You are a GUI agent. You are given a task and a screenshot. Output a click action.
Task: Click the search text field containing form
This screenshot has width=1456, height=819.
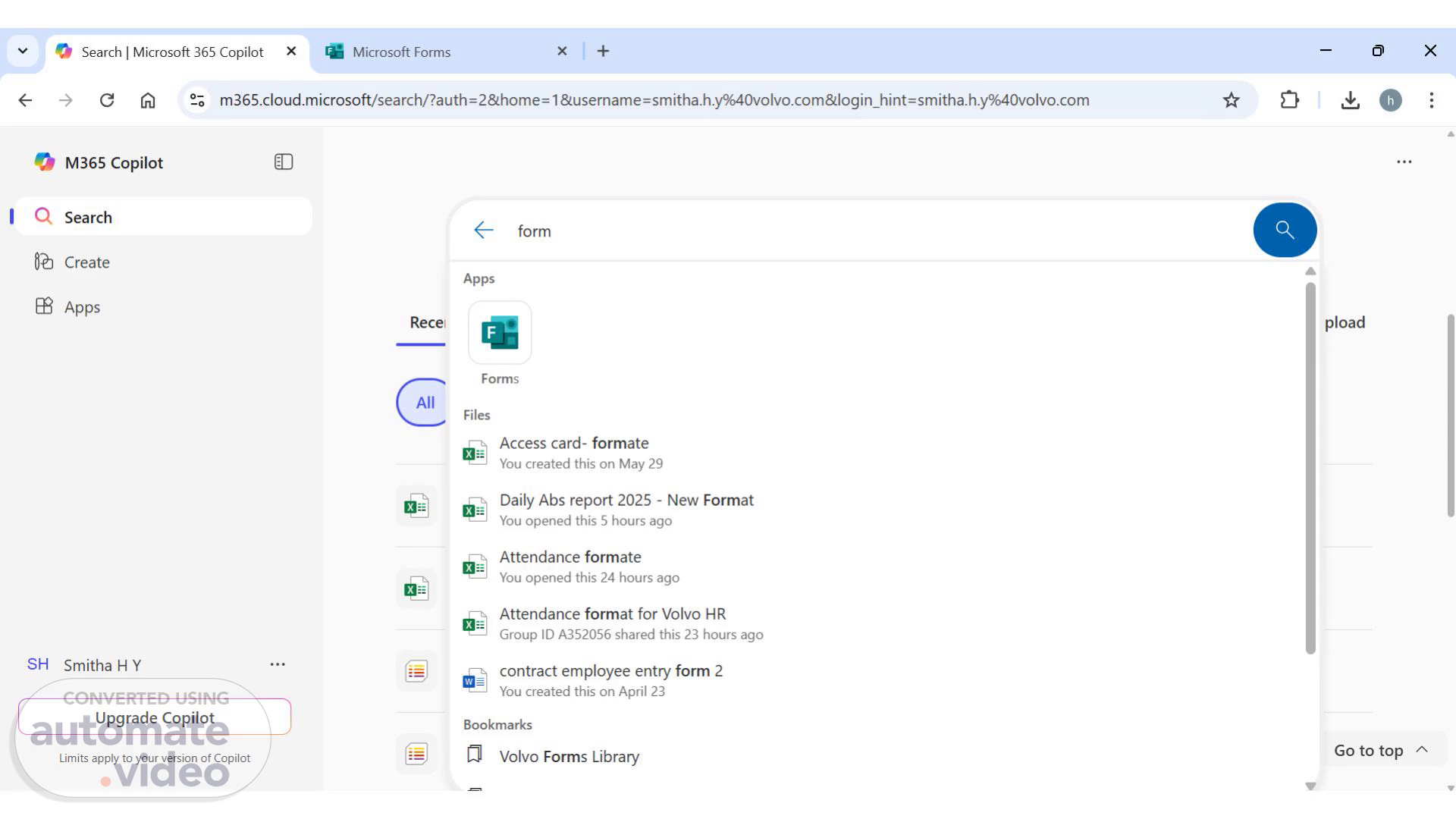point(880,231)
